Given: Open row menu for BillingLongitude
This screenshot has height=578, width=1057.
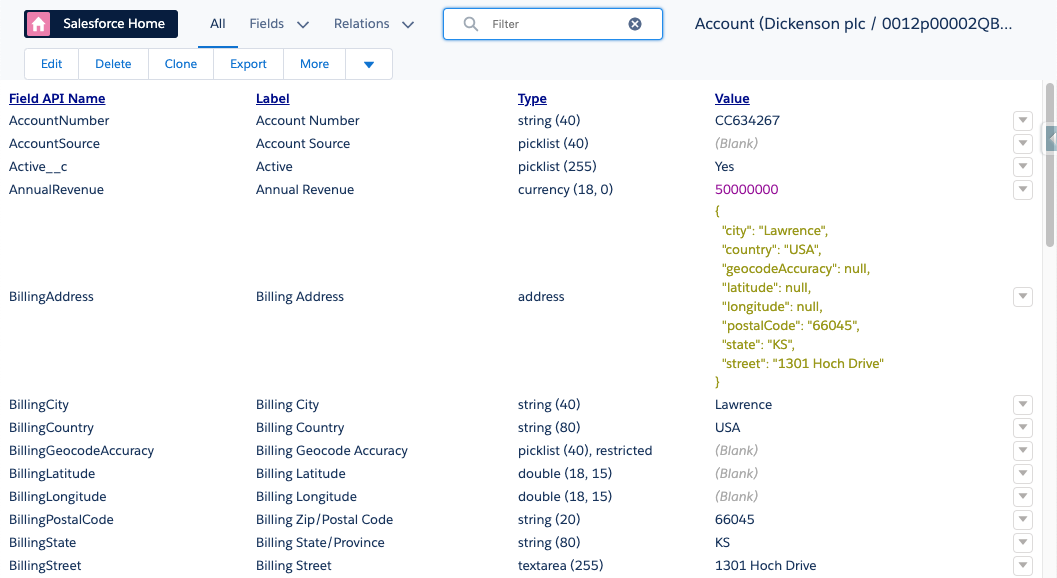Looking at the screenshot, I should (x=1023, y=496).
